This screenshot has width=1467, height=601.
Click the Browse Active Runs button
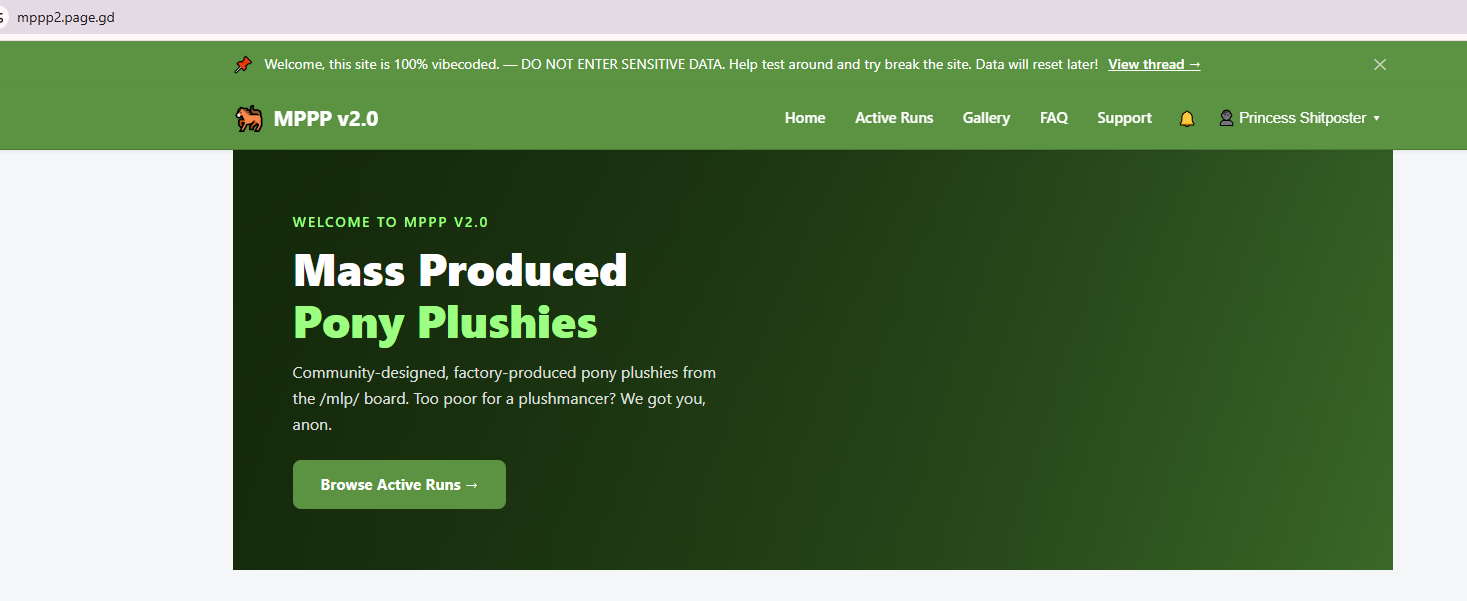(399, 484)
